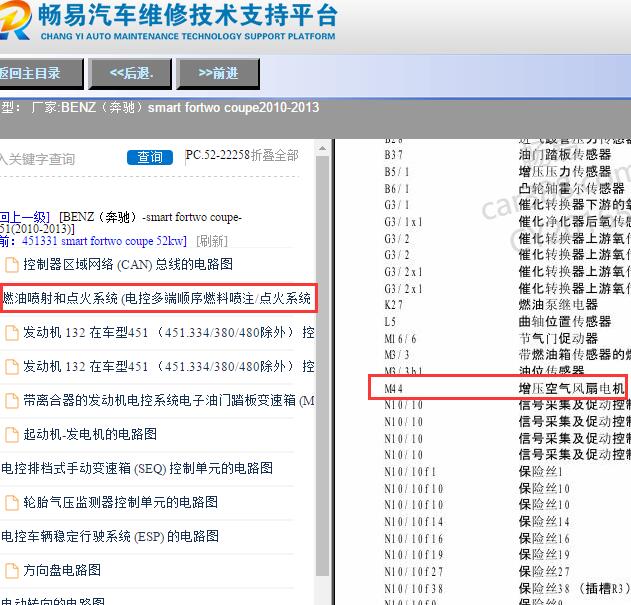Select the N10/10f1 保险丝1 row
The height and width of the screenshot is (605, 631).
473,471
